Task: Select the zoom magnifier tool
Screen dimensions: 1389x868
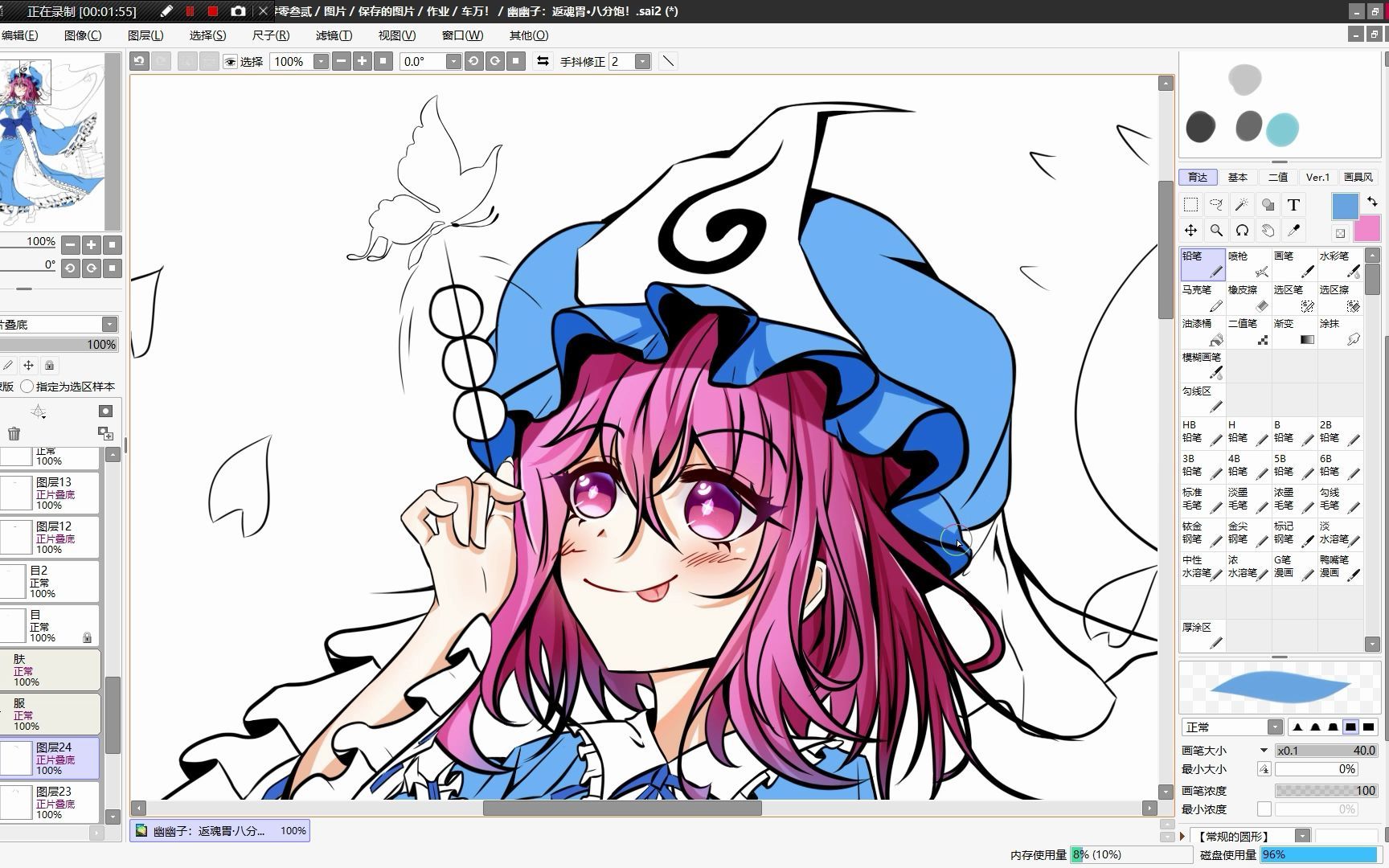Action: 1216,231
